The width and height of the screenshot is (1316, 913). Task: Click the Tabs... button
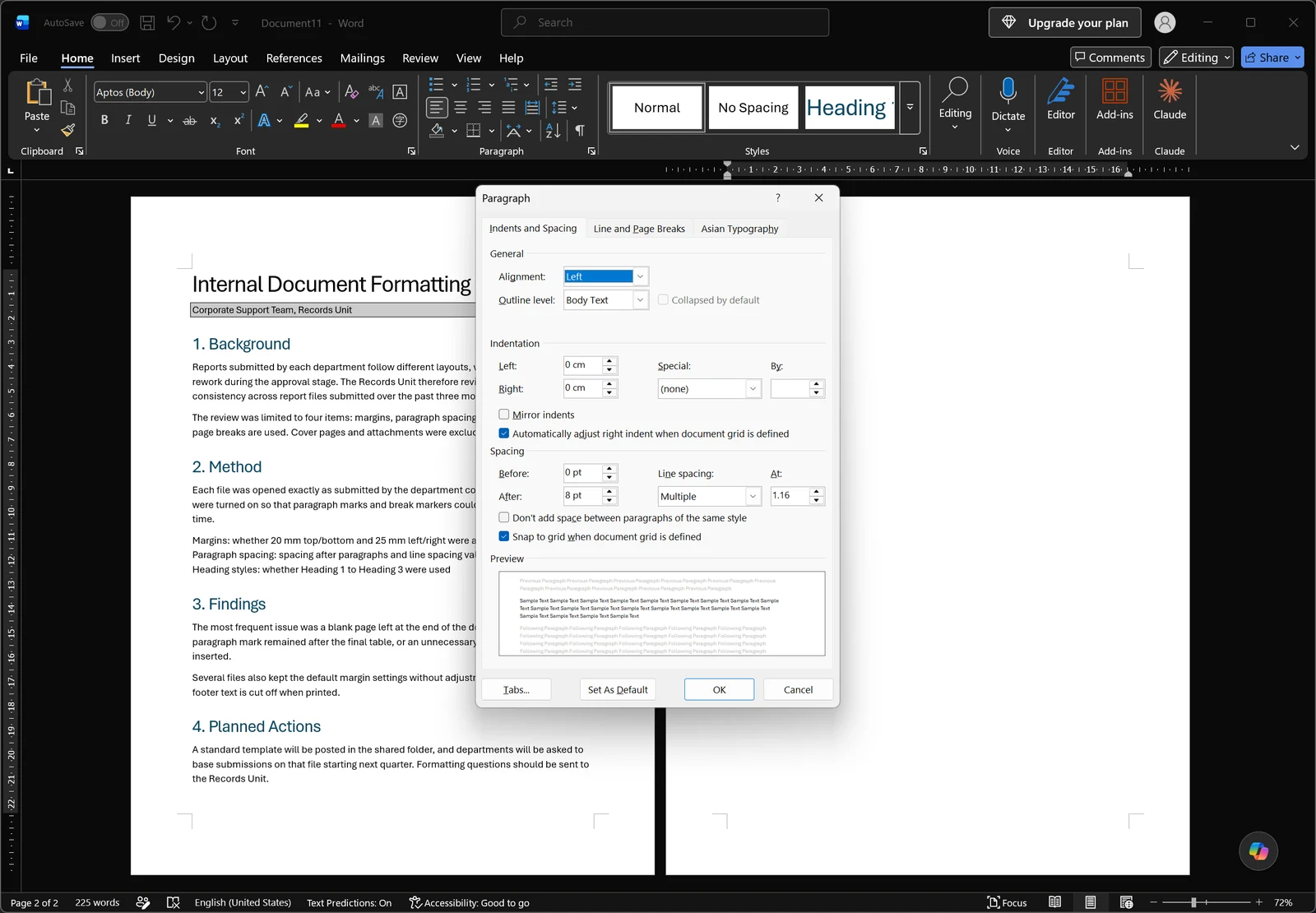(x=517, y=689)
